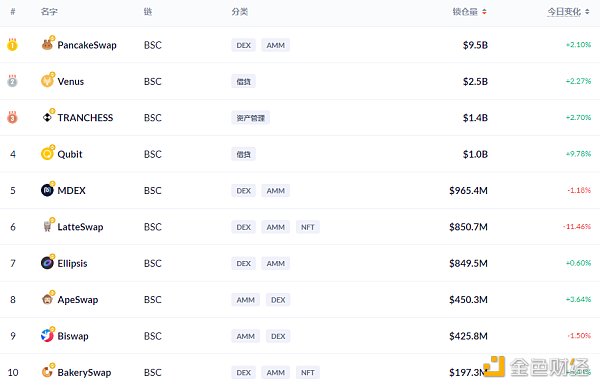
Task: Click the gold first-place medal icon
Action: 12,45
